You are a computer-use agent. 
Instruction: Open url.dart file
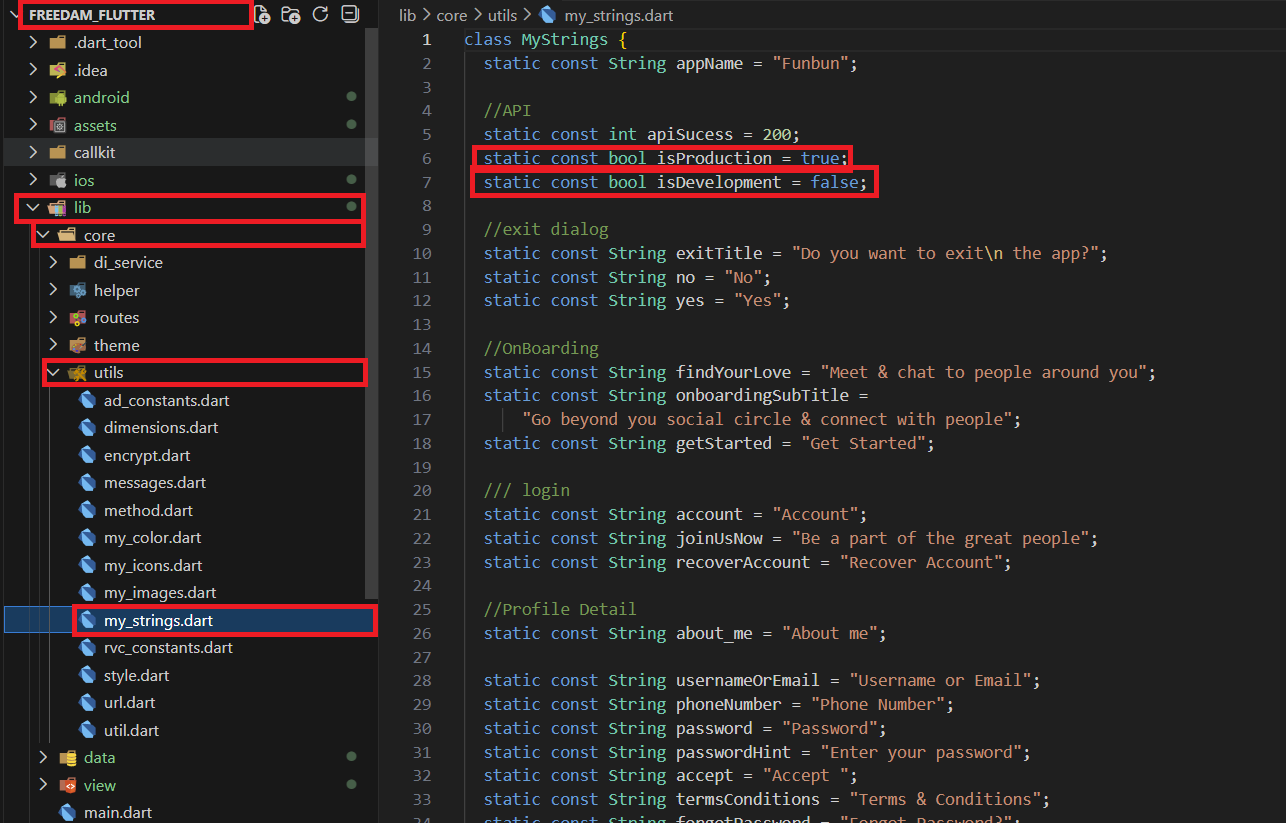click(x=129, y=703)
